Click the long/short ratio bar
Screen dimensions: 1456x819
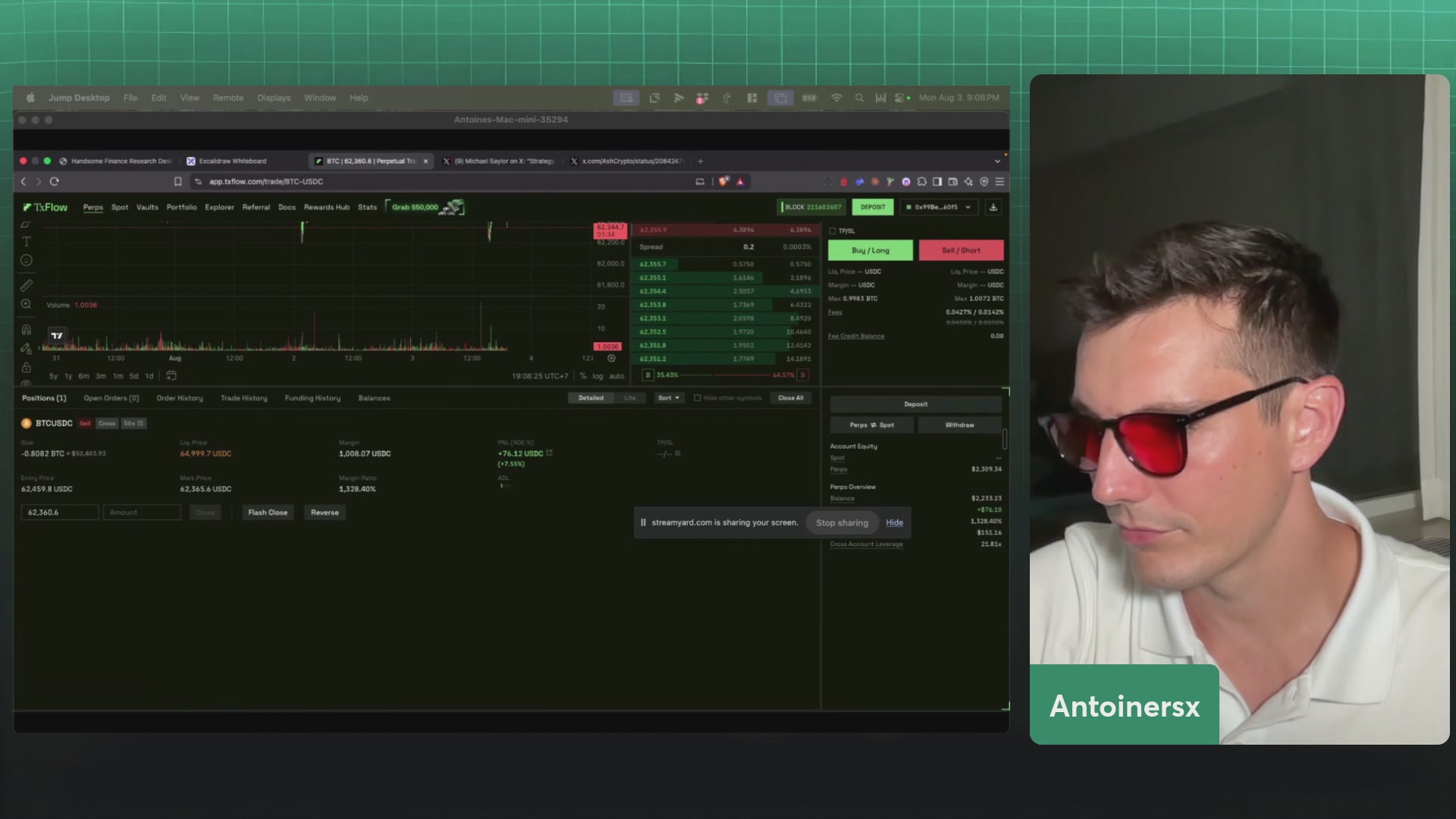[x=726, y=375]
